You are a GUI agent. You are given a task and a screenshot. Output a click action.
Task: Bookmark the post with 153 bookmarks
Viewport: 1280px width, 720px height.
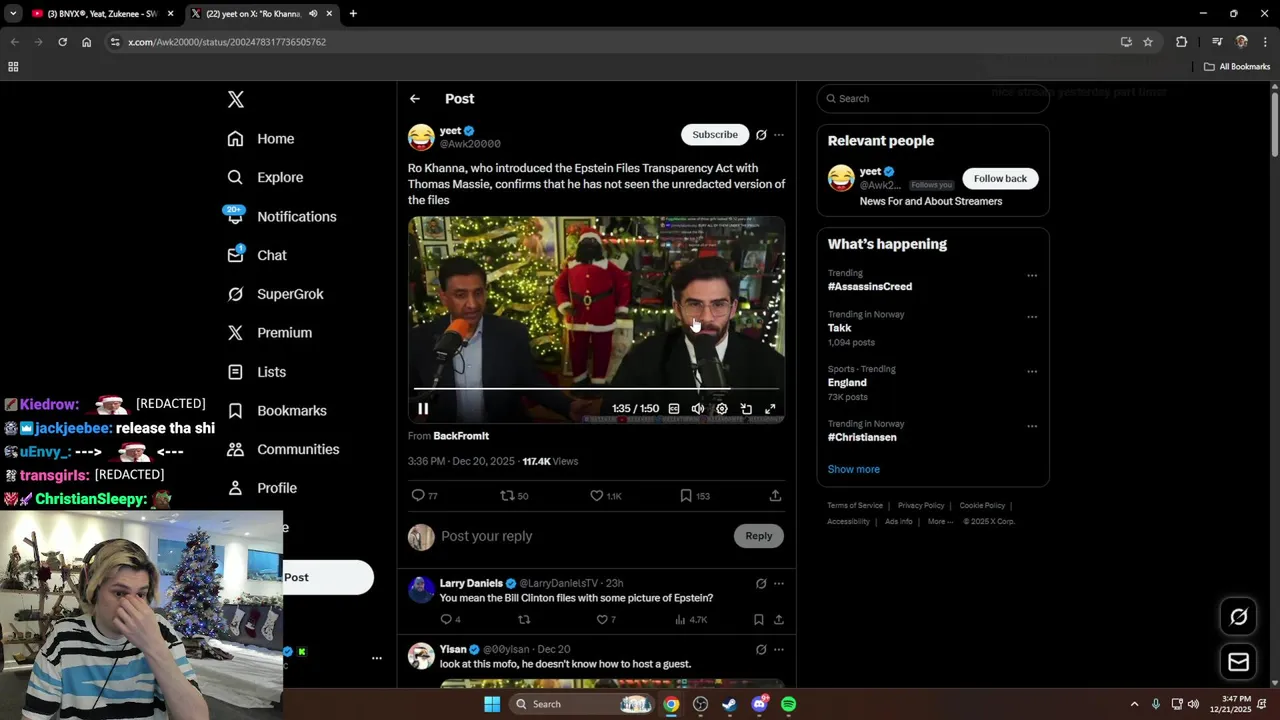[695, 496]
